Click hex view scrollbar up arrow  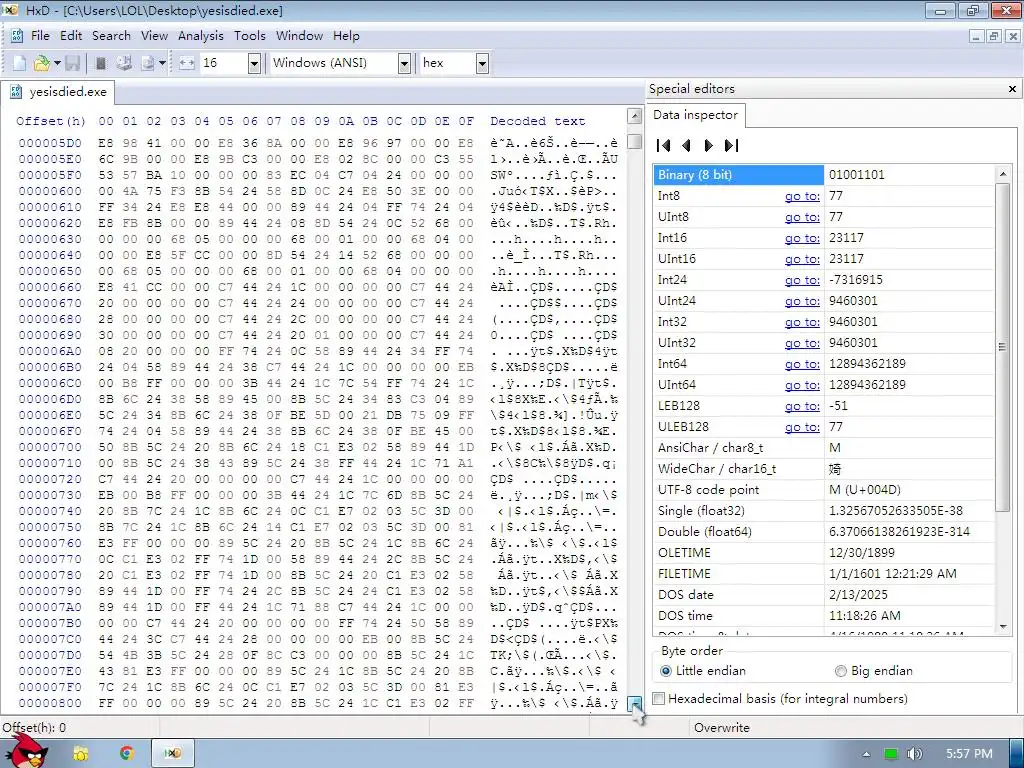point(634,116)
